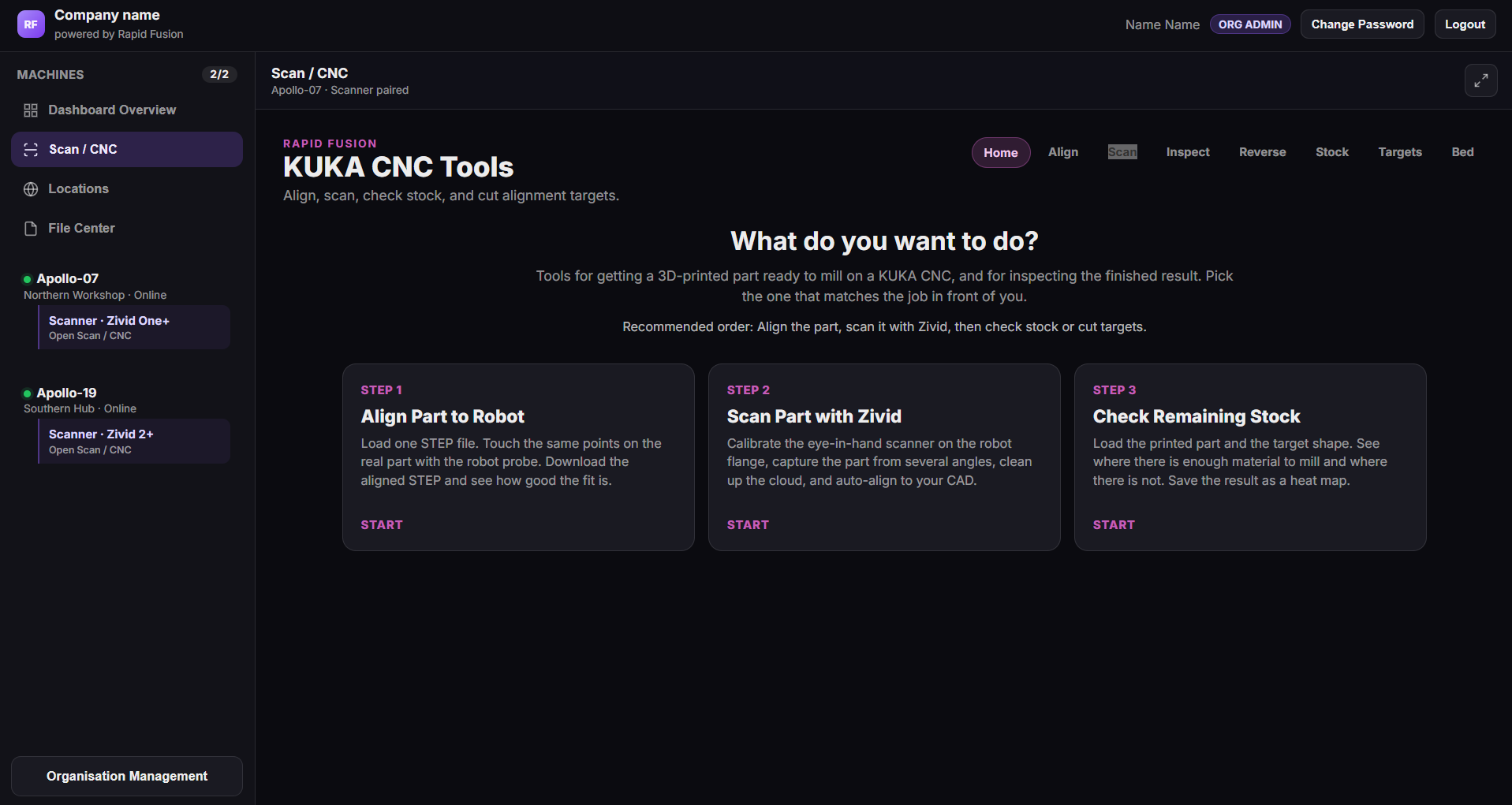Select the Apollo-19 machine
The width and height of the screenshot is (1512, 805).
[67, 393]
